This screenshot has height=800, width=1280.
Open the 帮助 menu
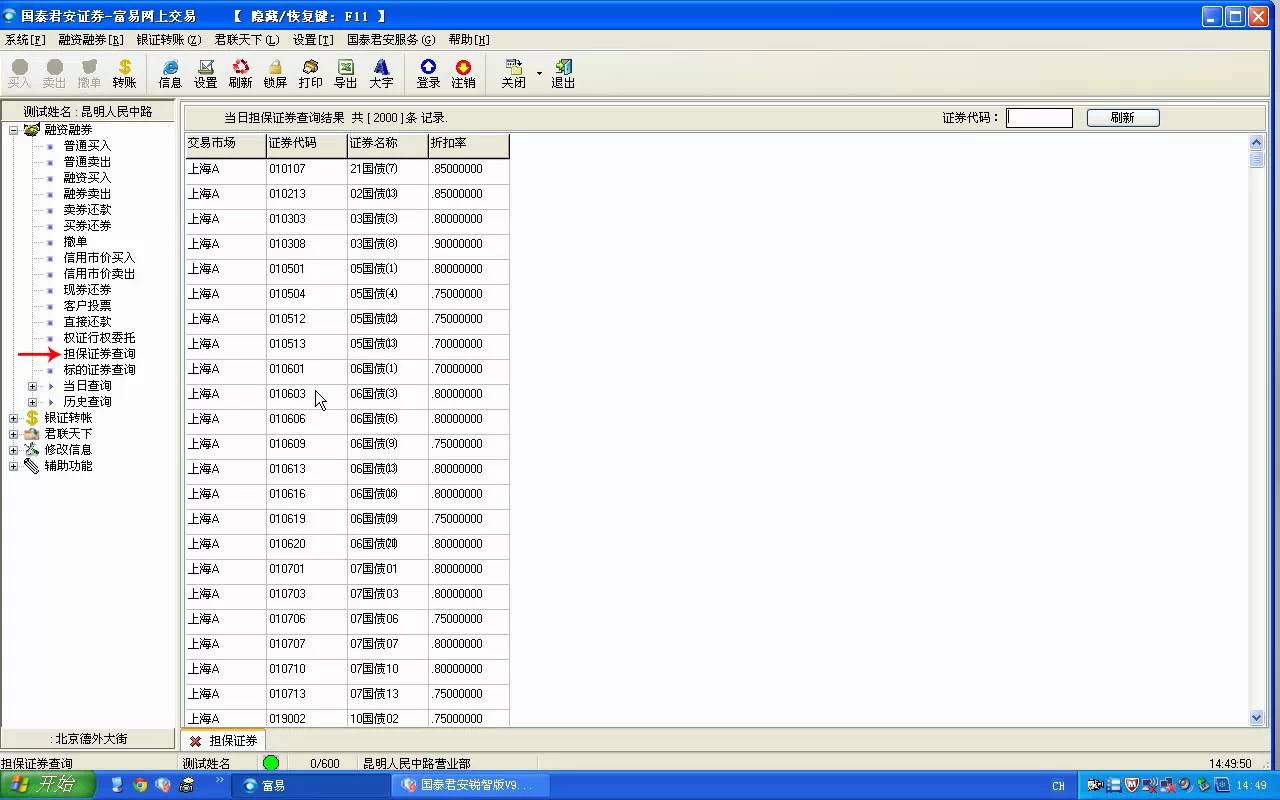469,40
